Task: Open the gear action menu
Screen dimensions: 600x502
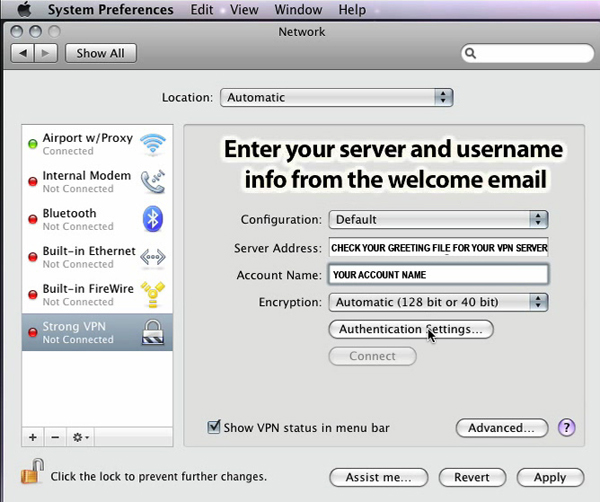Action: (81, 437)
